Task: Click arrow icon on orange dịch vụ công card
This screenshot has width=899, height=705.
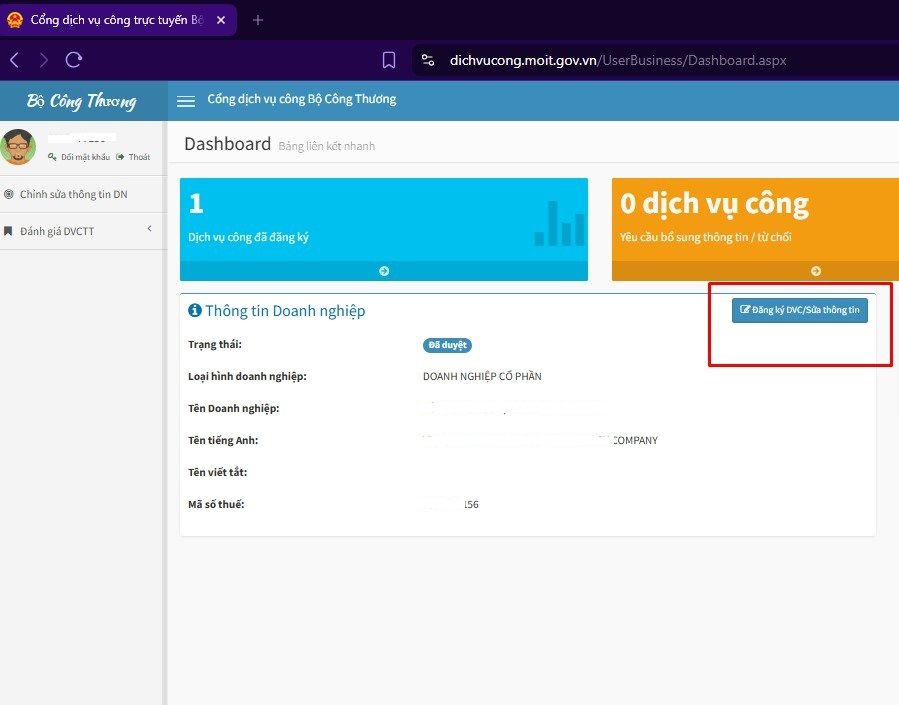Action: tap(815, 271)
